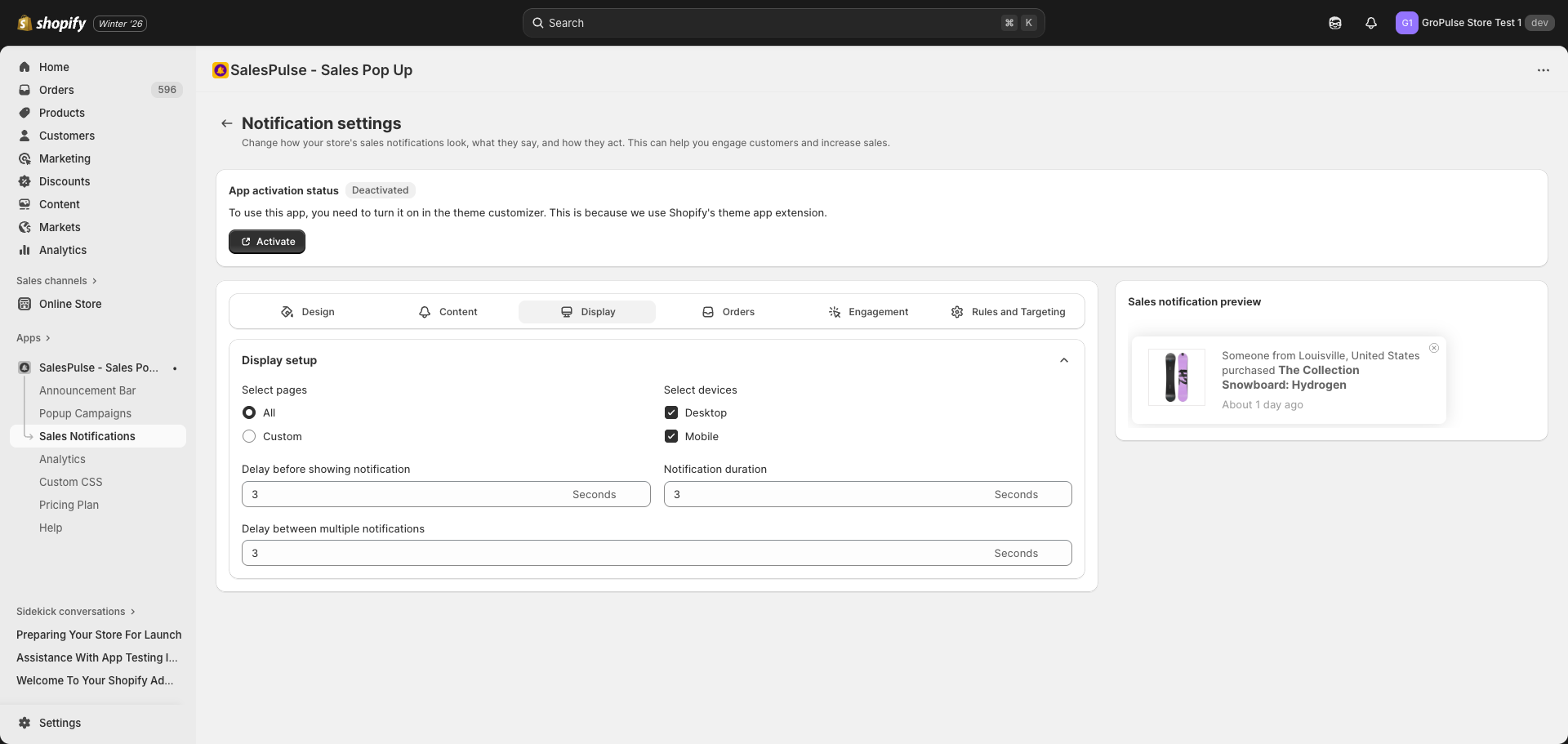Switch to the Rules and Targeting tab
Viewport: 1568px width, 744px height.
point(1008,312)
